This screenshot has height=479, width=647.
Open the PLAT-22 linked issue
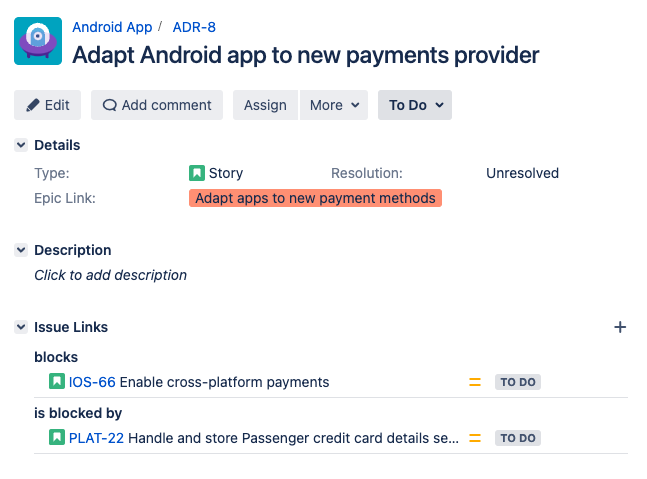(x=96, y=438)
